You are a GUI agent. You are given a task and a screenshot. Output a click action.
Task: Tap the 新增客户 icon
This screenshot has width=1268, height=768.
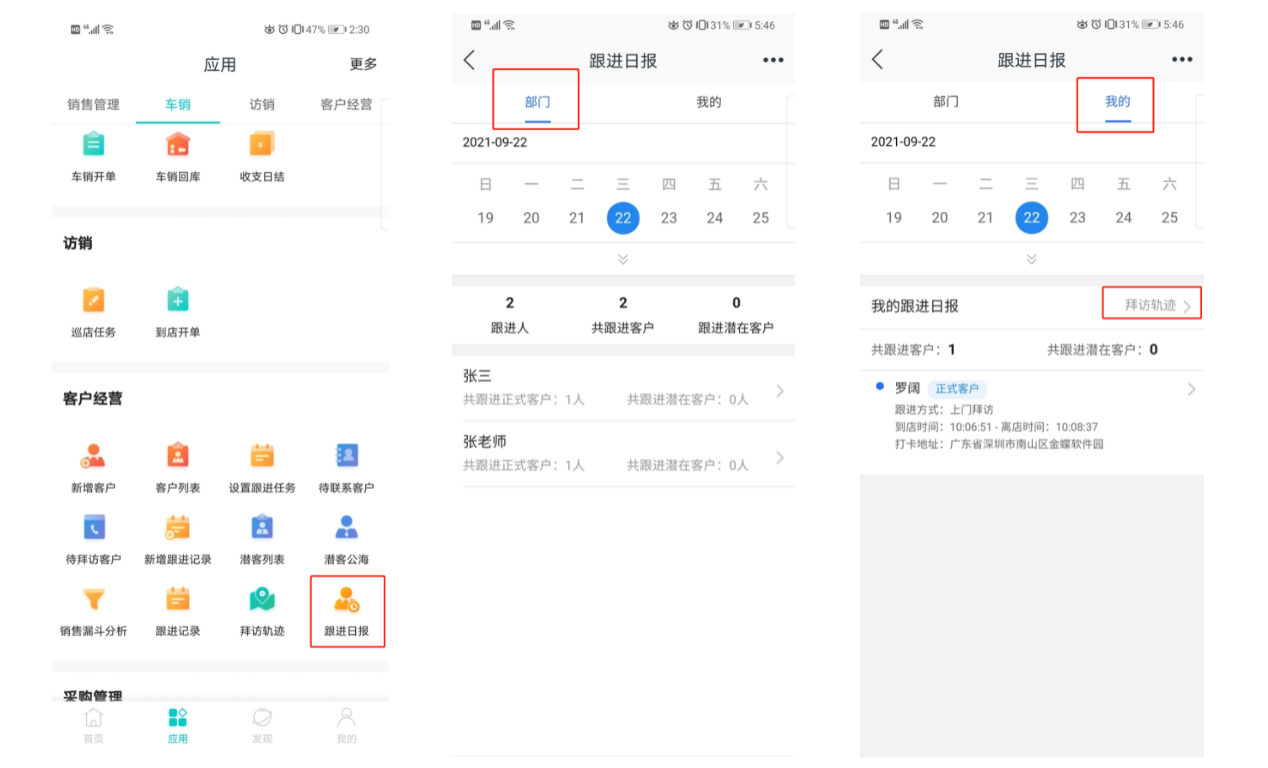point(93,456)
